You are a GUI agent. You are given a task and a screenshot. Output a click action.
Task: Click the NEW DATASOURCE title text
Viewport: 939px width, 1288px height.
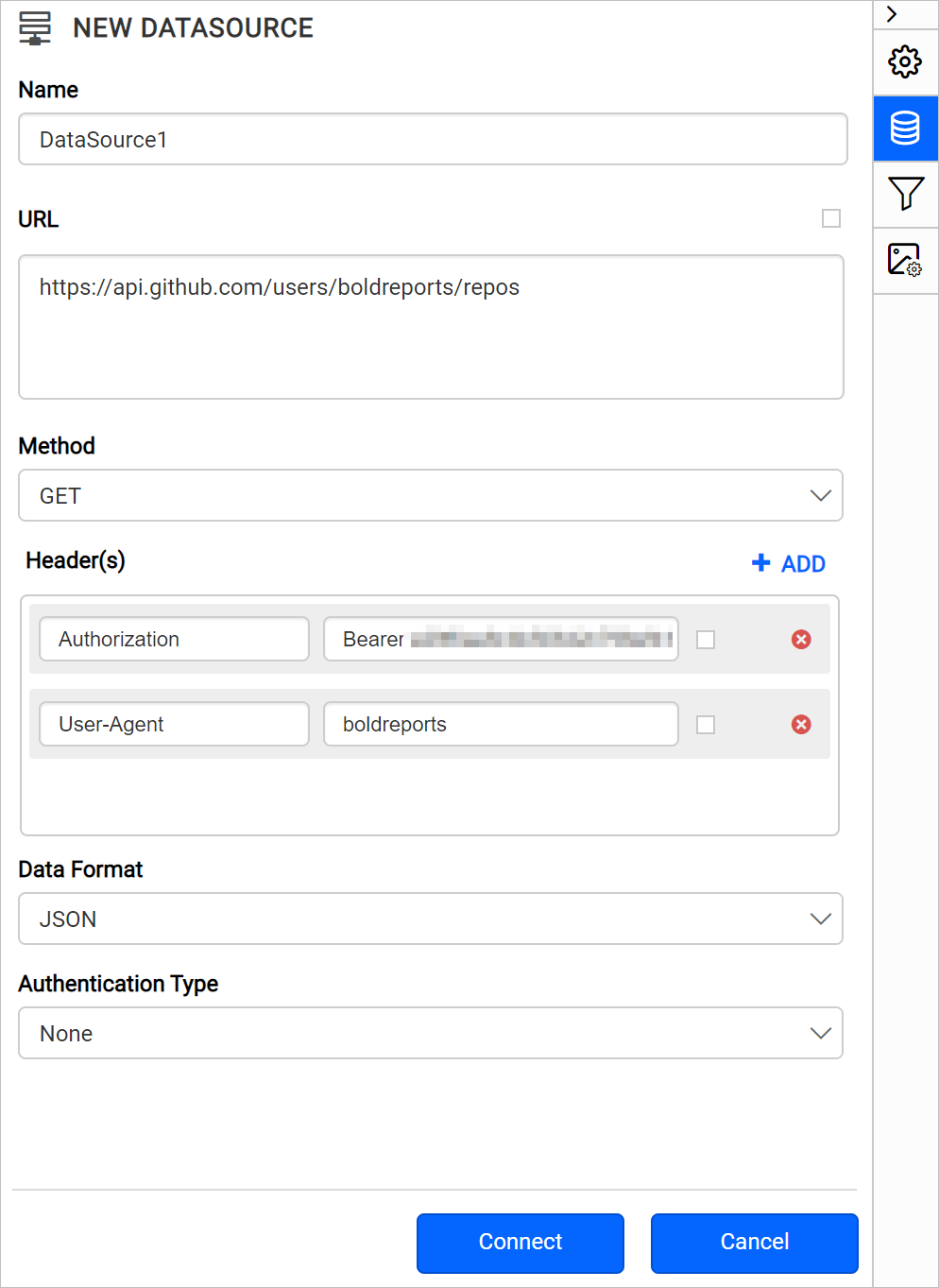[x=193, y=28]
